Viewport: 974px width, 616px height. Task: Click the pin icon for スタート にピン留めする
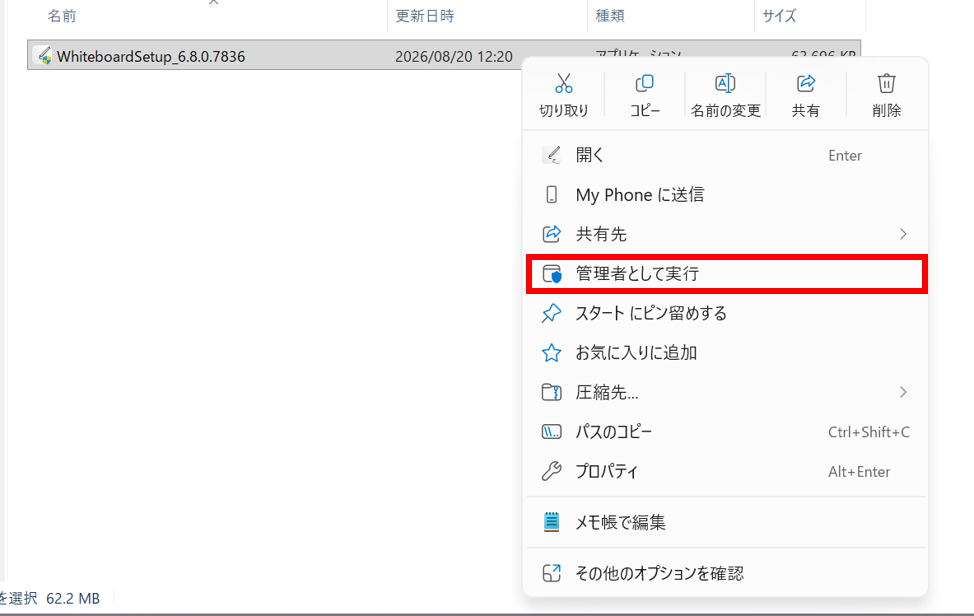(552, 313)
